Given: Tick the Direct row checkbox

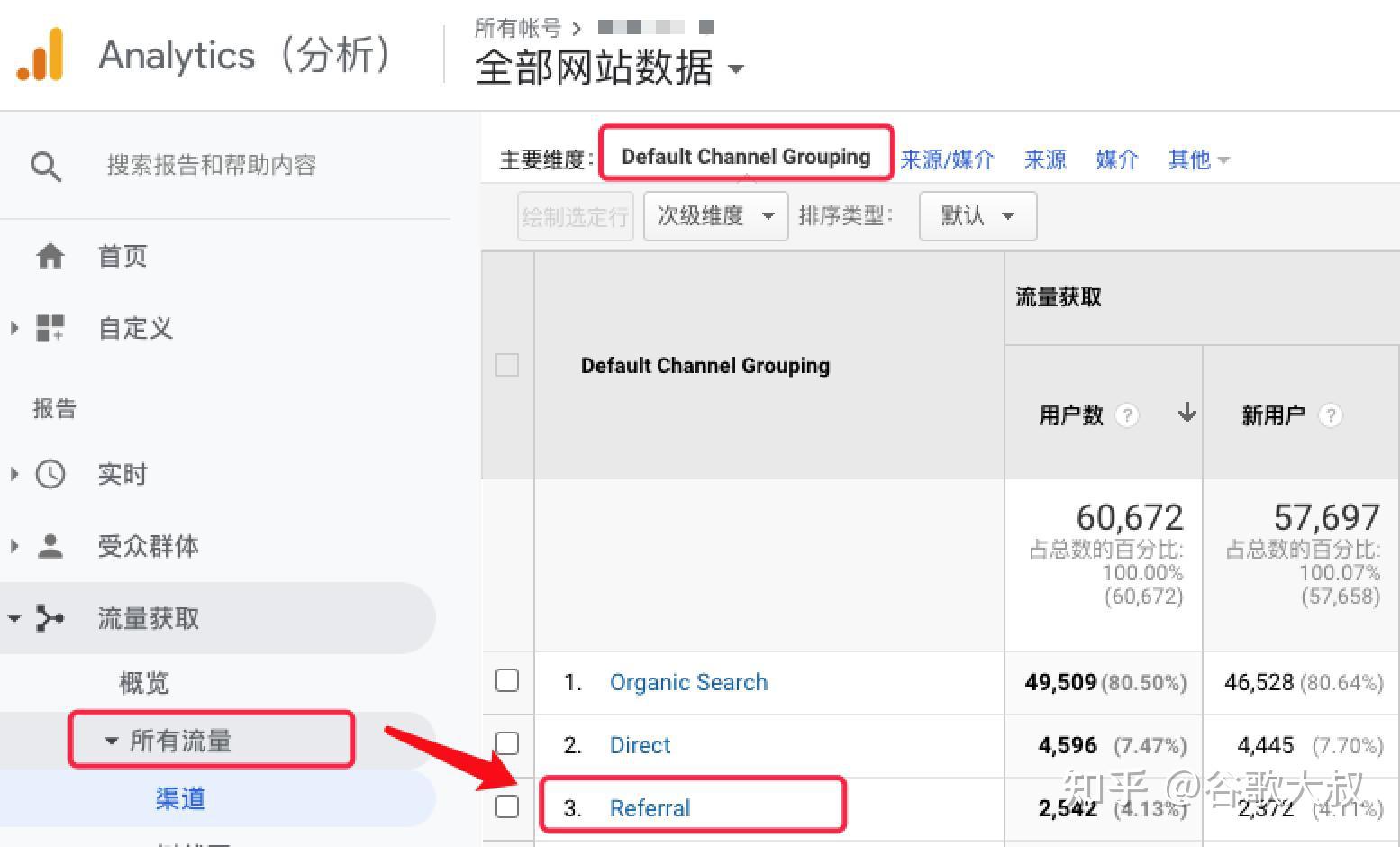Looking at the screenshot, I should pyautogui.click(x=507, y=743).
